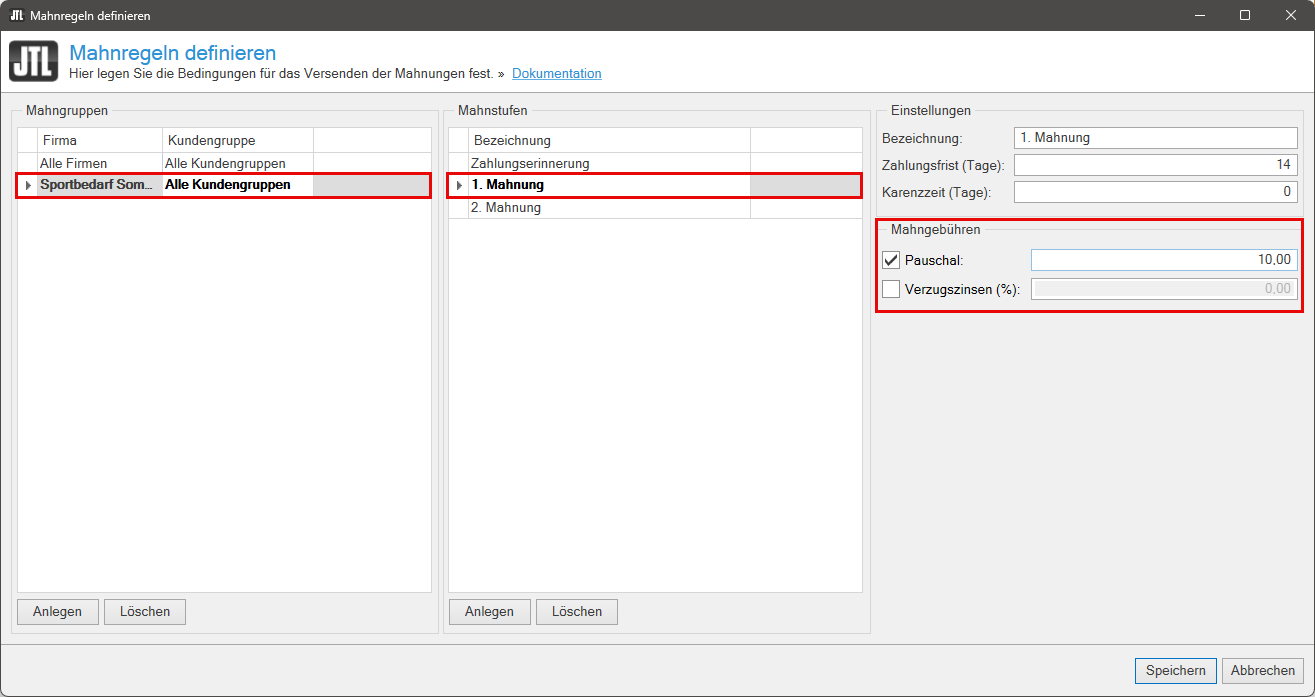Click row arrow beside 1. Mahnung
Screen dimensions: 1315x697
click(x=459, y=185)
